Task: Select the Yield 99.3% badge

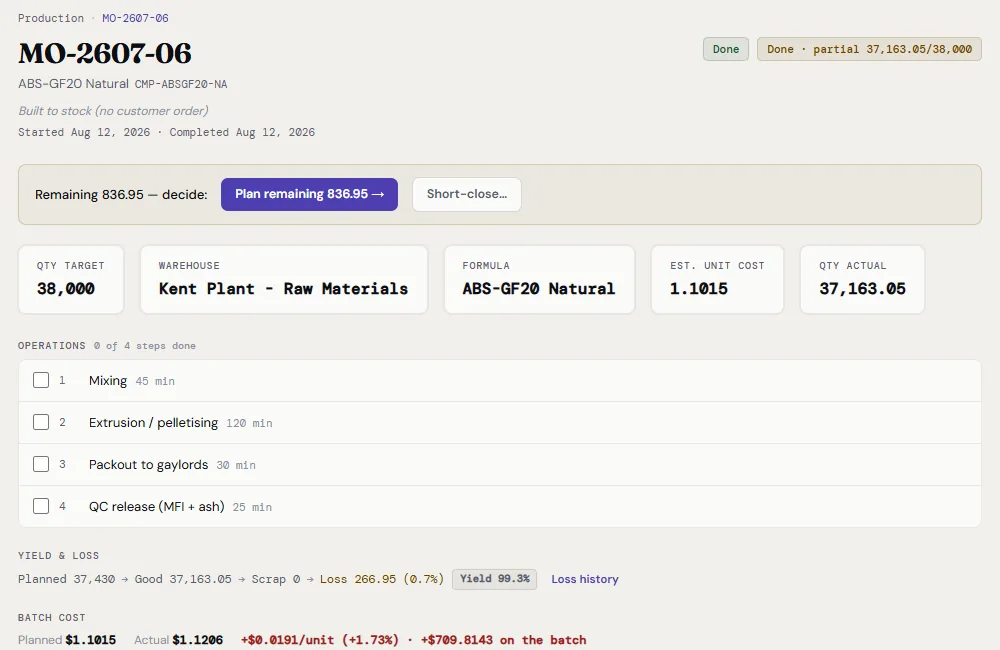Action: (x=495, y=579)
